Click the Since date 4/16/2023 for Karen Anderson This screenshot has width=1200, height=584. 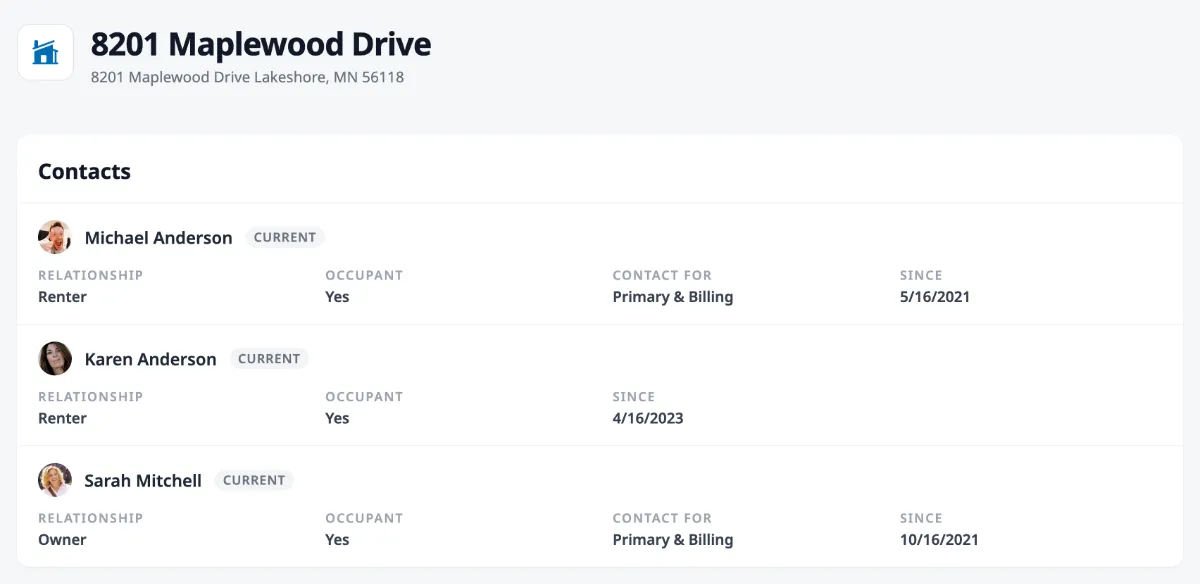(x=648, y=418)
